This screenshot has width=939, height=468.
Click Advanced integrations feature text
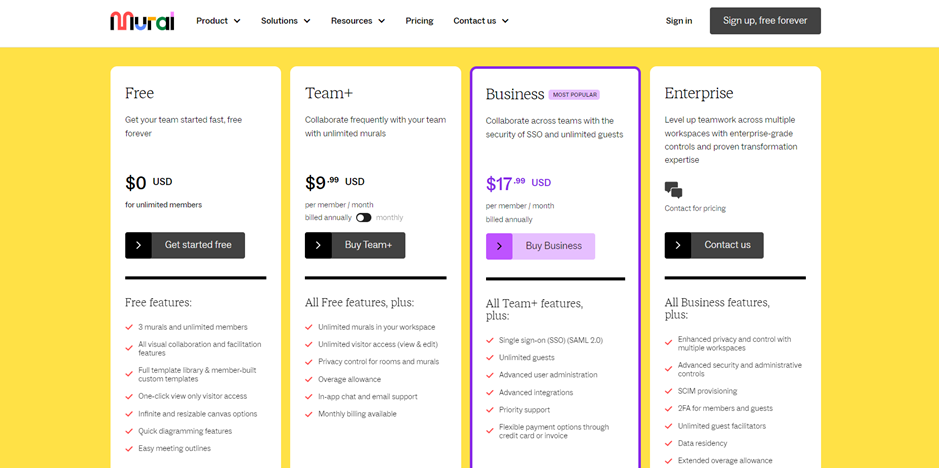[x=536, y=392]
